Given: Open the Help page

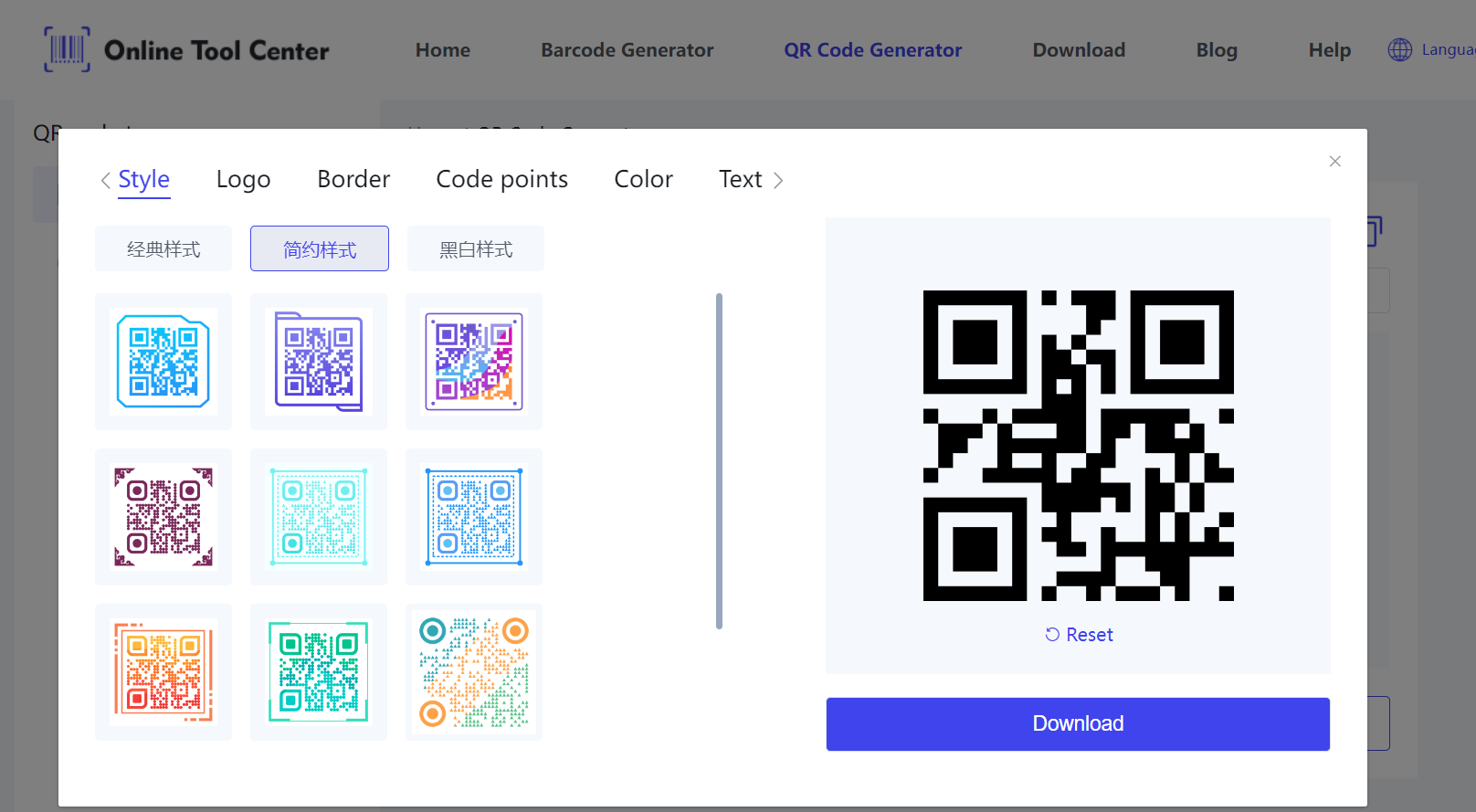Looking at the screenshot, I should point(1329,50).
